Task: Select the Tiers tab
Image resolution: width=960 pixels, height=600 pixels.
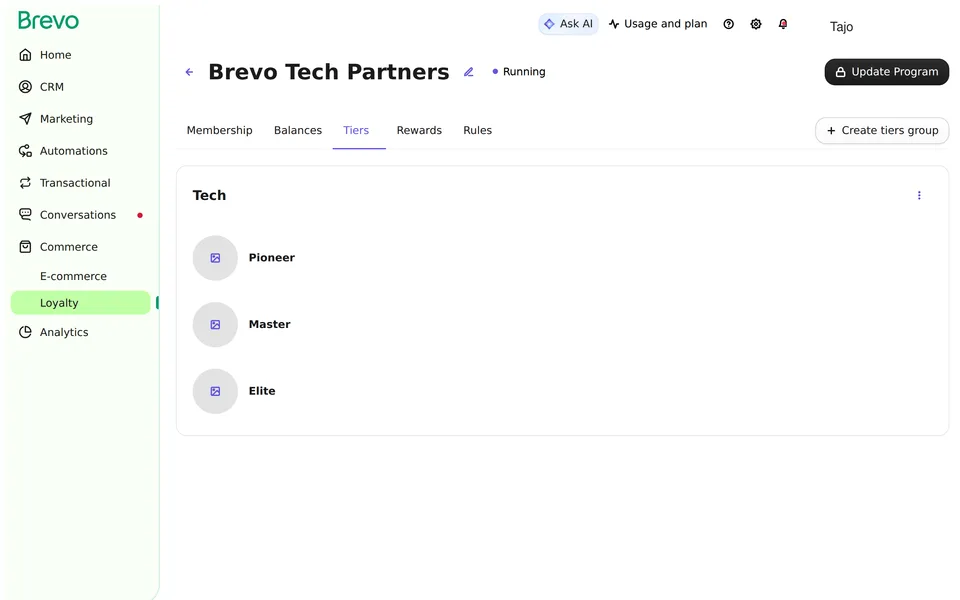Action: pyautogui.click(x=356, y=130)
